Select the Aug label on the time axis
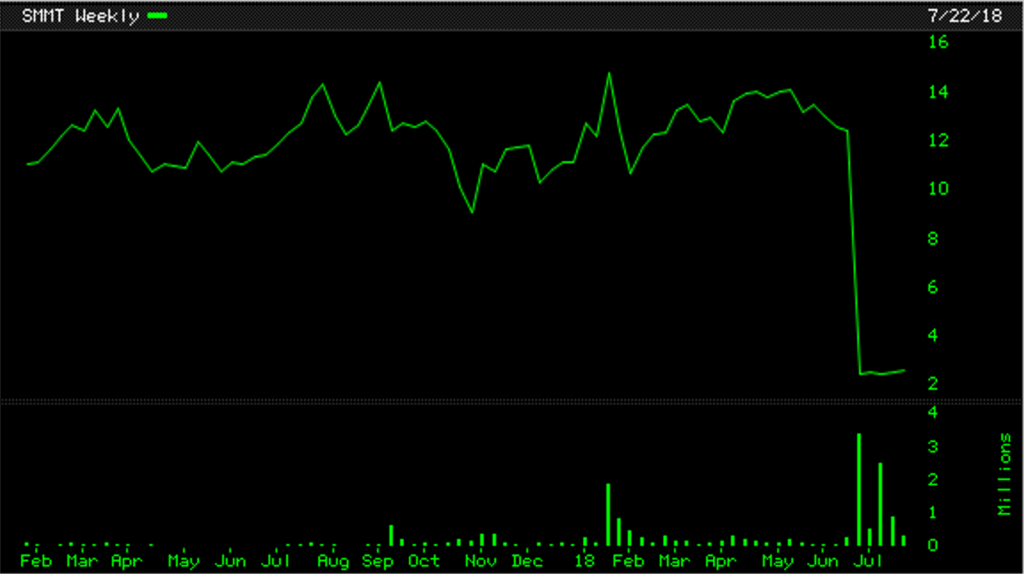The height and width of the screenshot is (574, 1024). pos(332,561)
